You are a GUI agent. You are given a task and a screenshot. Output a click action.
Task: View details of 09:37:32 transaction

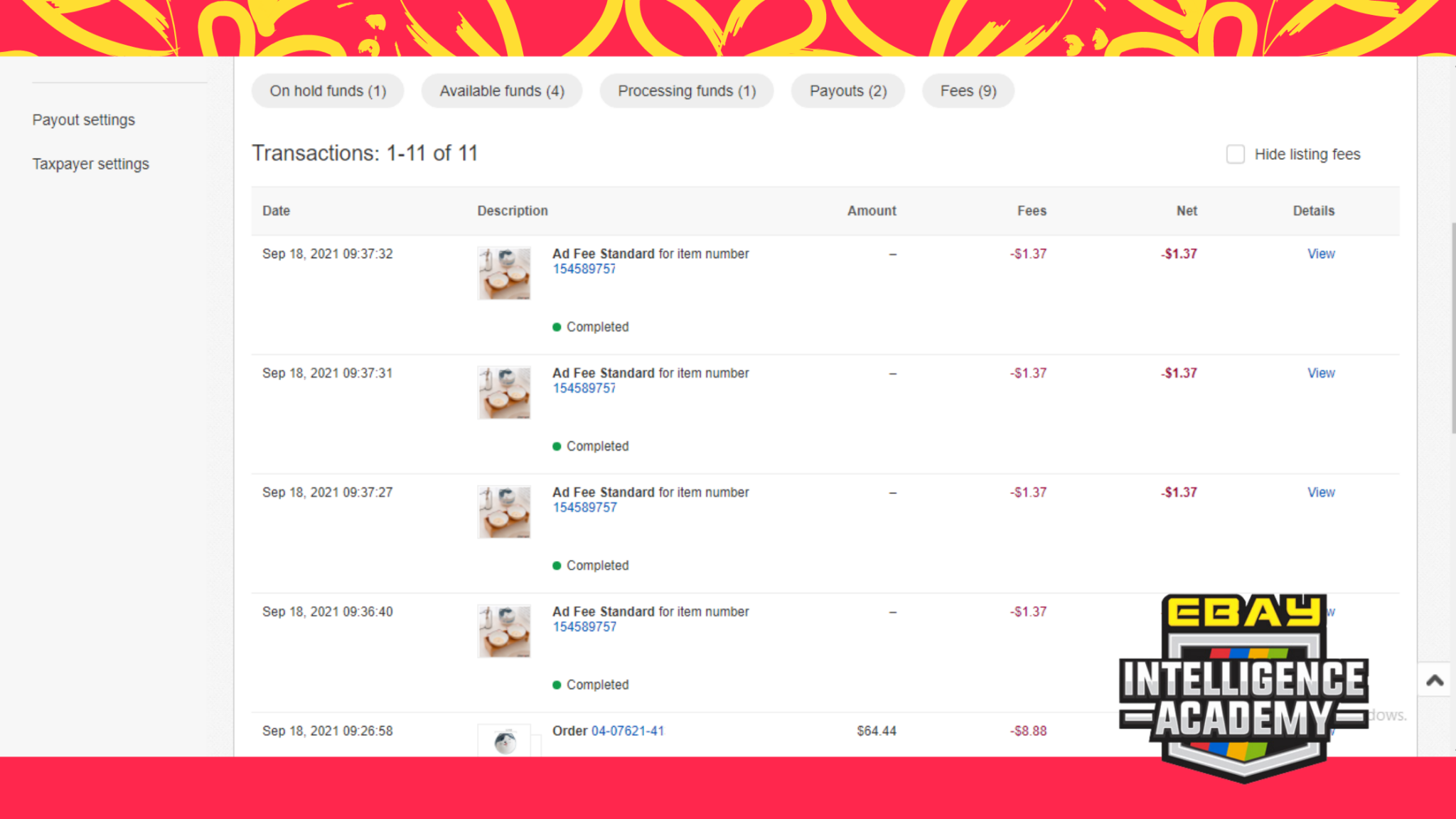click(1320, 254)
